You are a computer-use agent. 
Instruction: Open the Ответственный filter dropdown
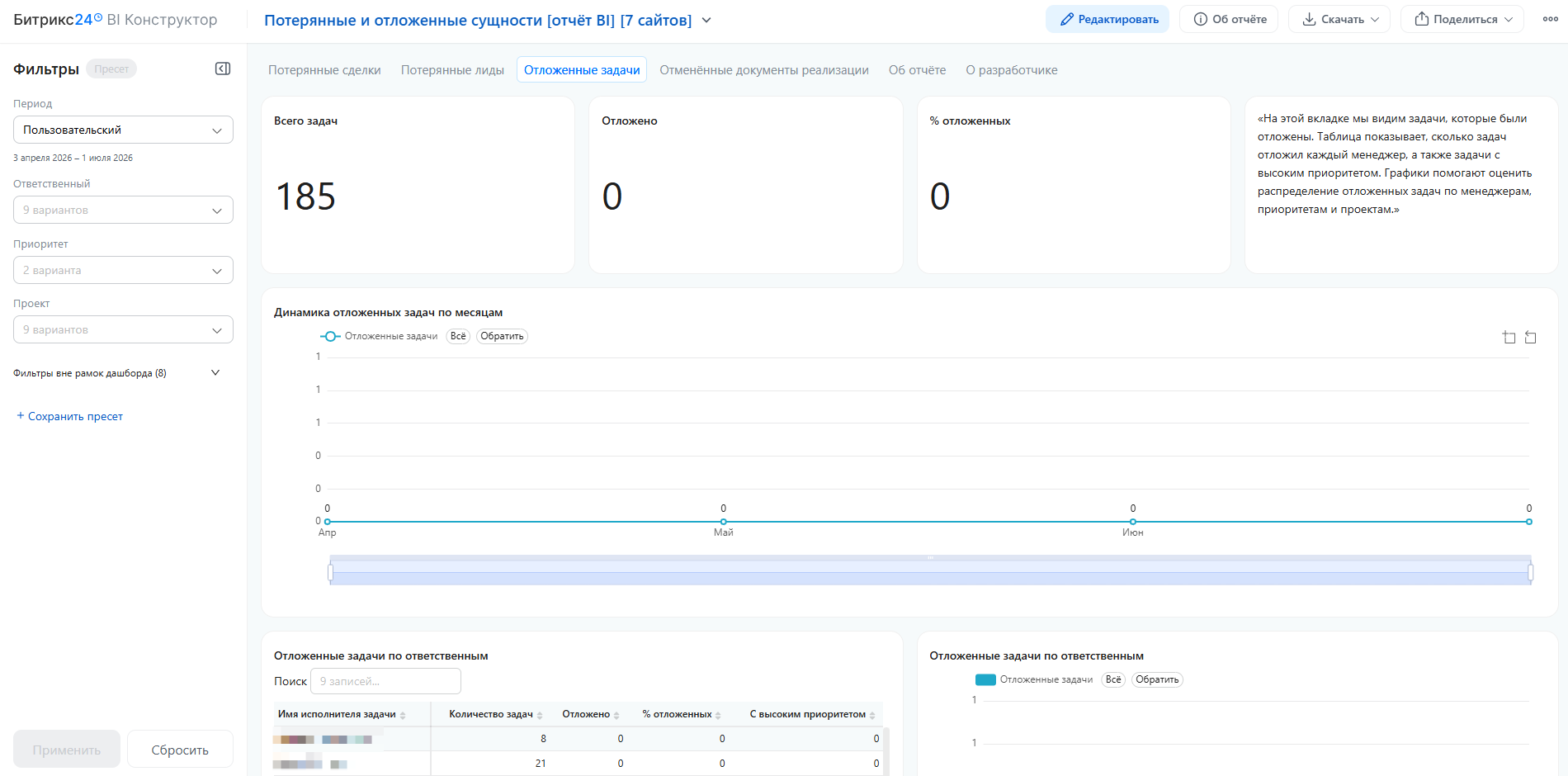tap(123, 210)
